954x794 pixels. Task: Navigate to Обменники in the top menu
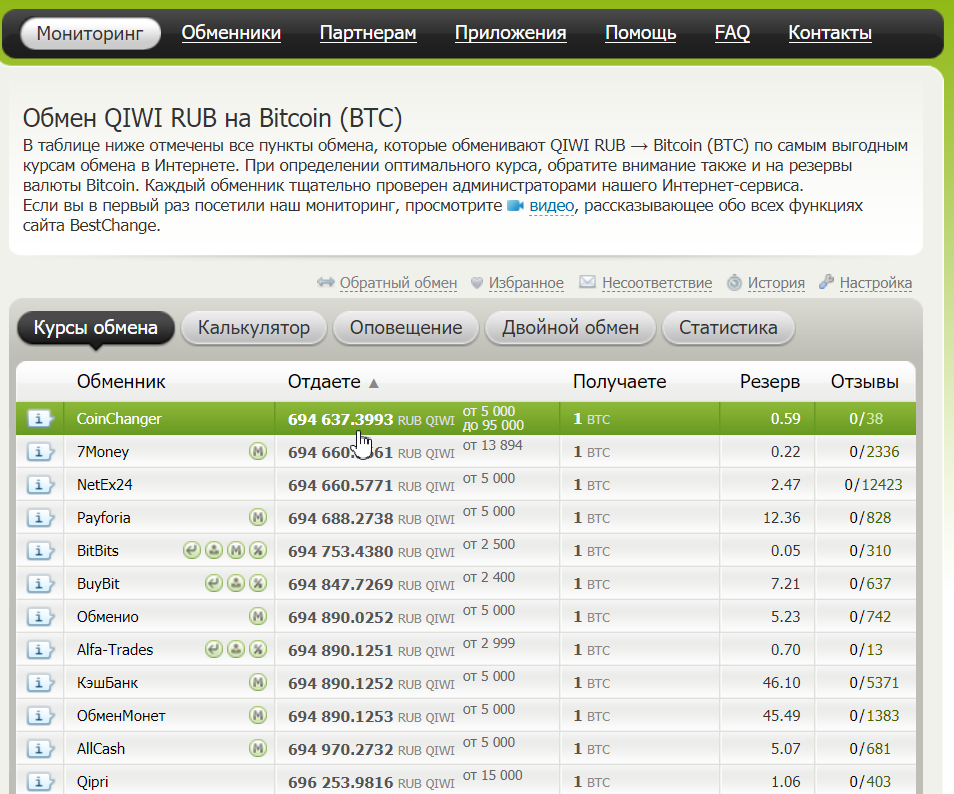(231, 33)
